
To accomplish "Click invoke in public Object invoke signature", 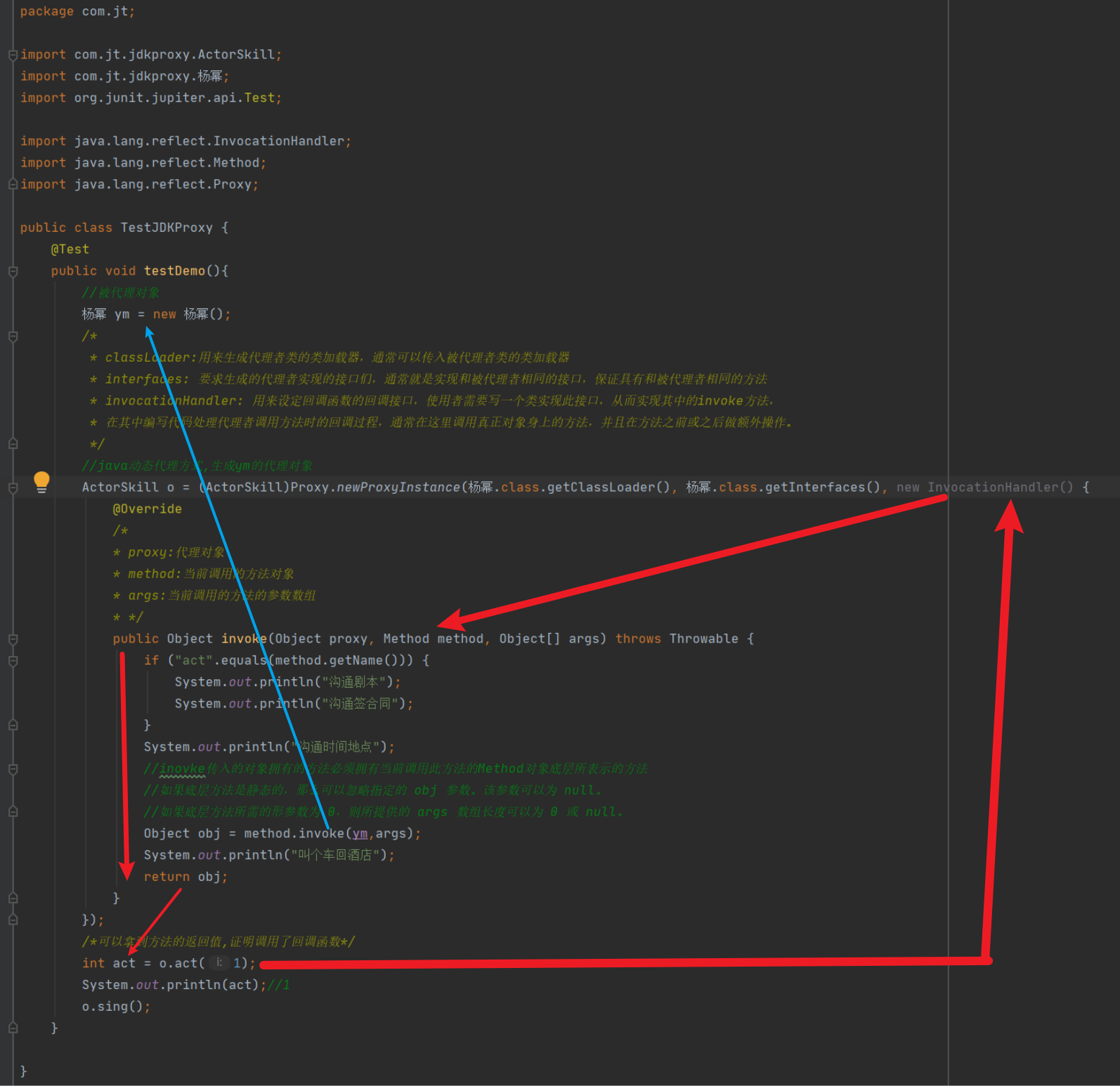I will point(245,639).
